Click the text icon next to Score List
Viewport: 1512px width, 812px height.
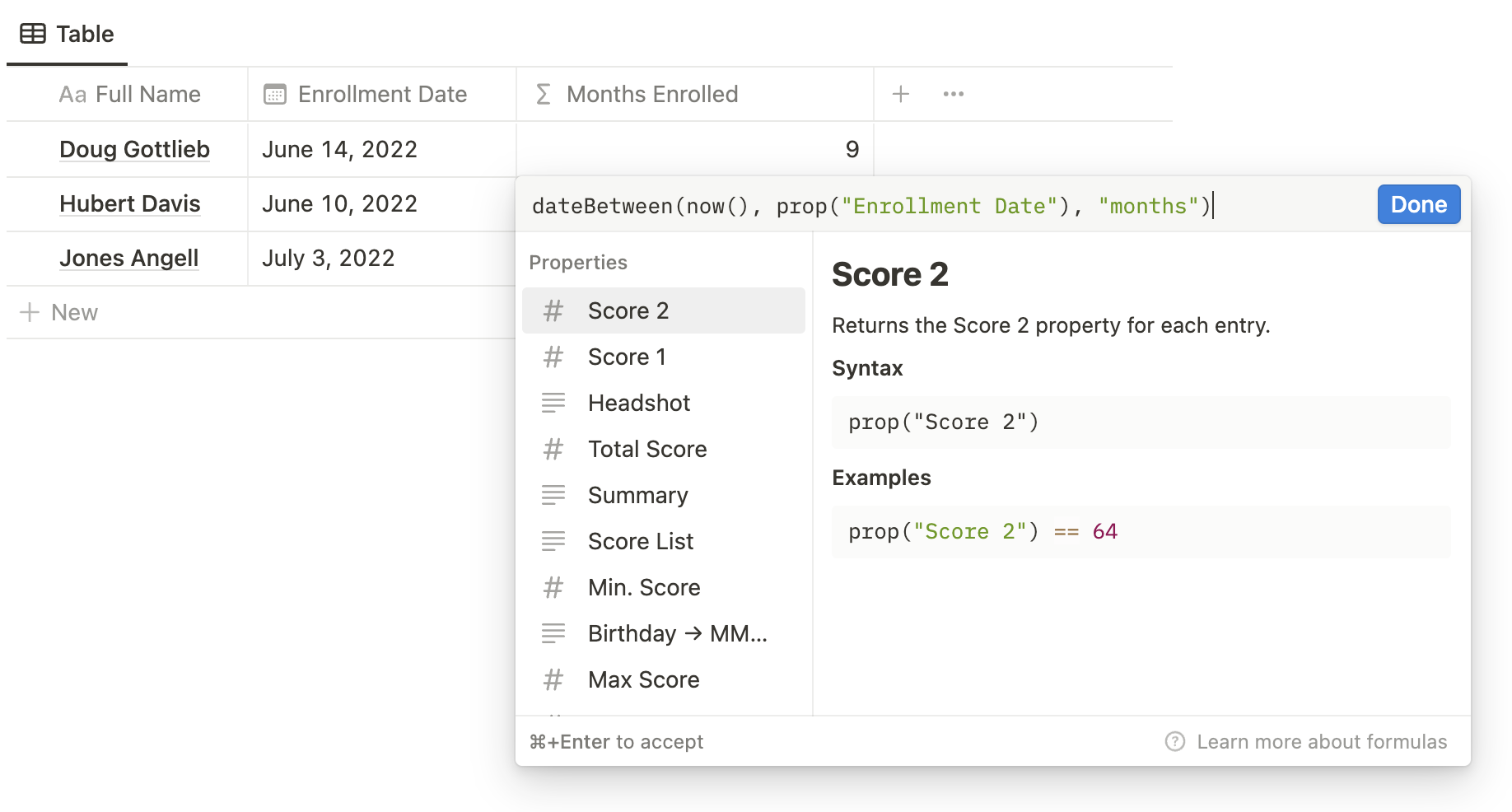coord(553,541)
